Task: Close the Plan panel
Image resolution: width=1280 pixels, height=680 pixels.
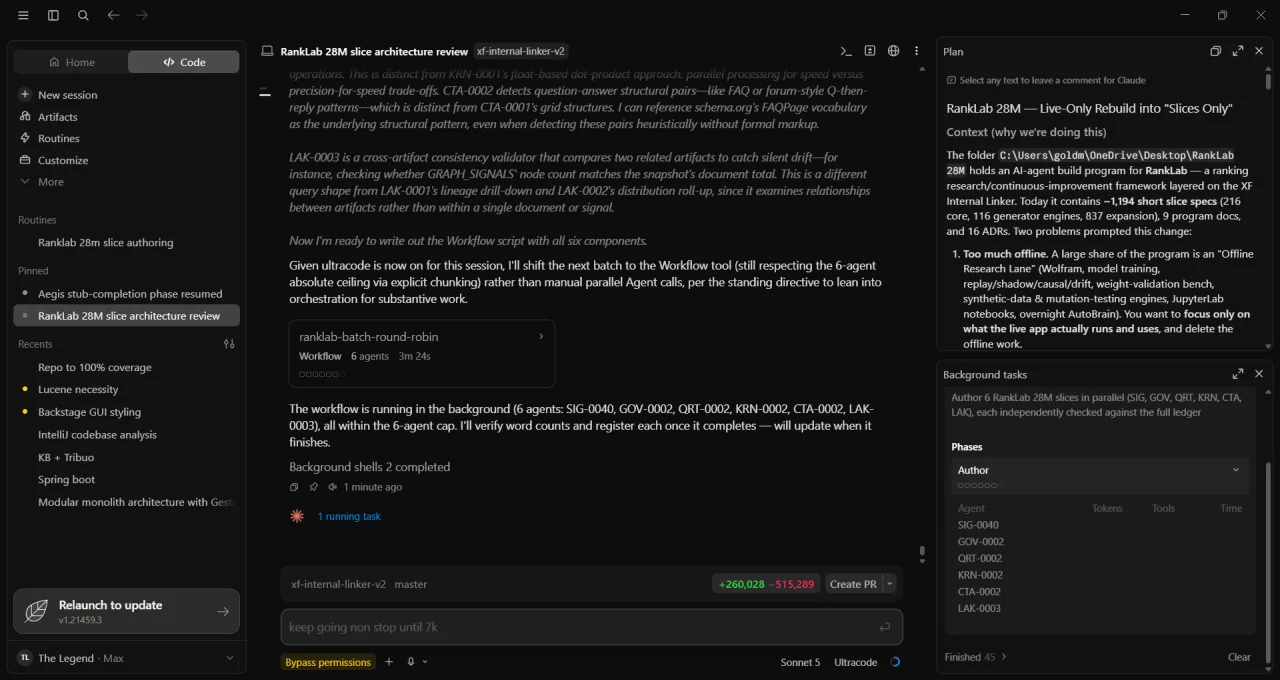Action: [x=1259, y=51]
